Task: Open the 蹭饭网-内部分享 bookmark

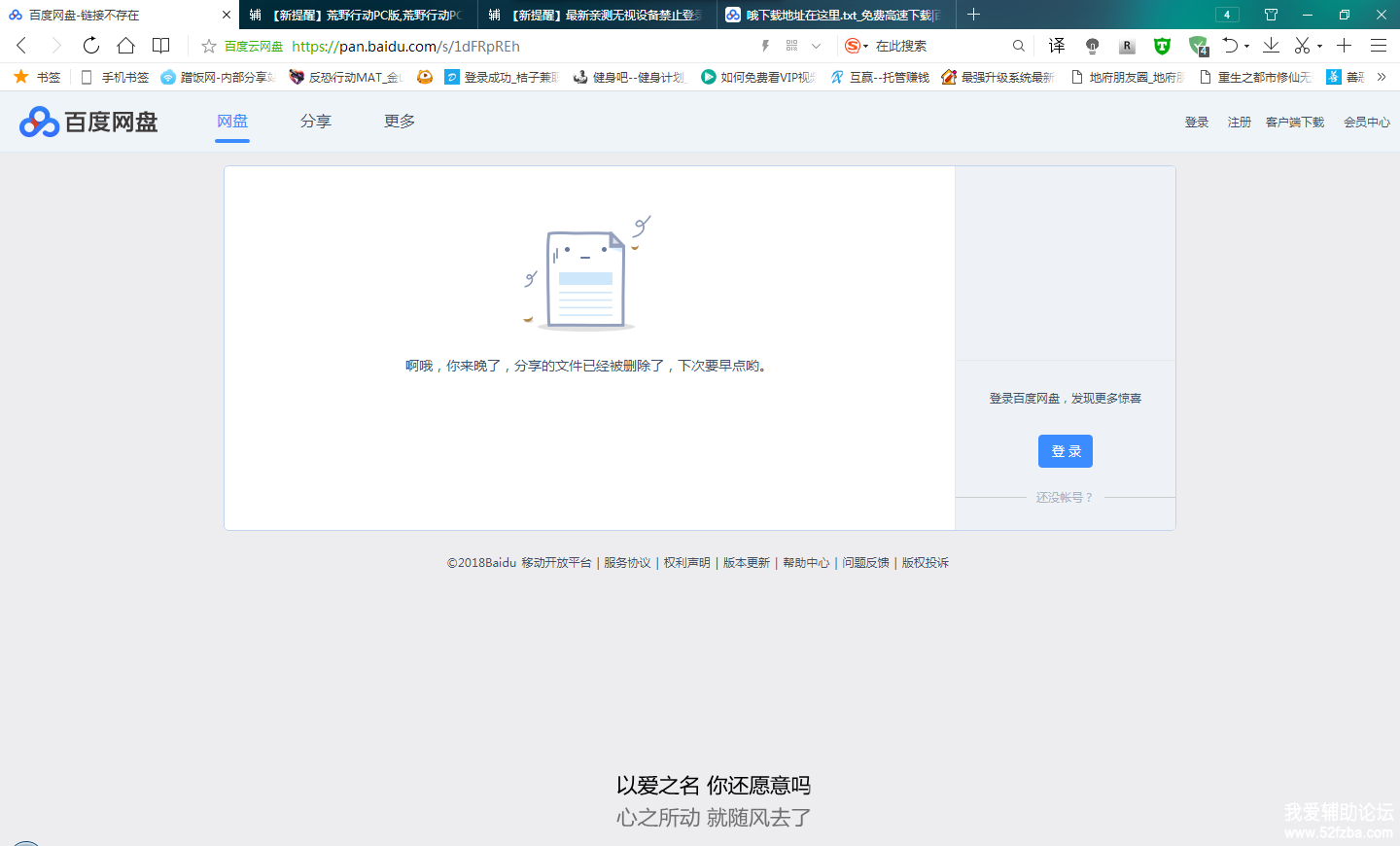Action: click(218, 77)
